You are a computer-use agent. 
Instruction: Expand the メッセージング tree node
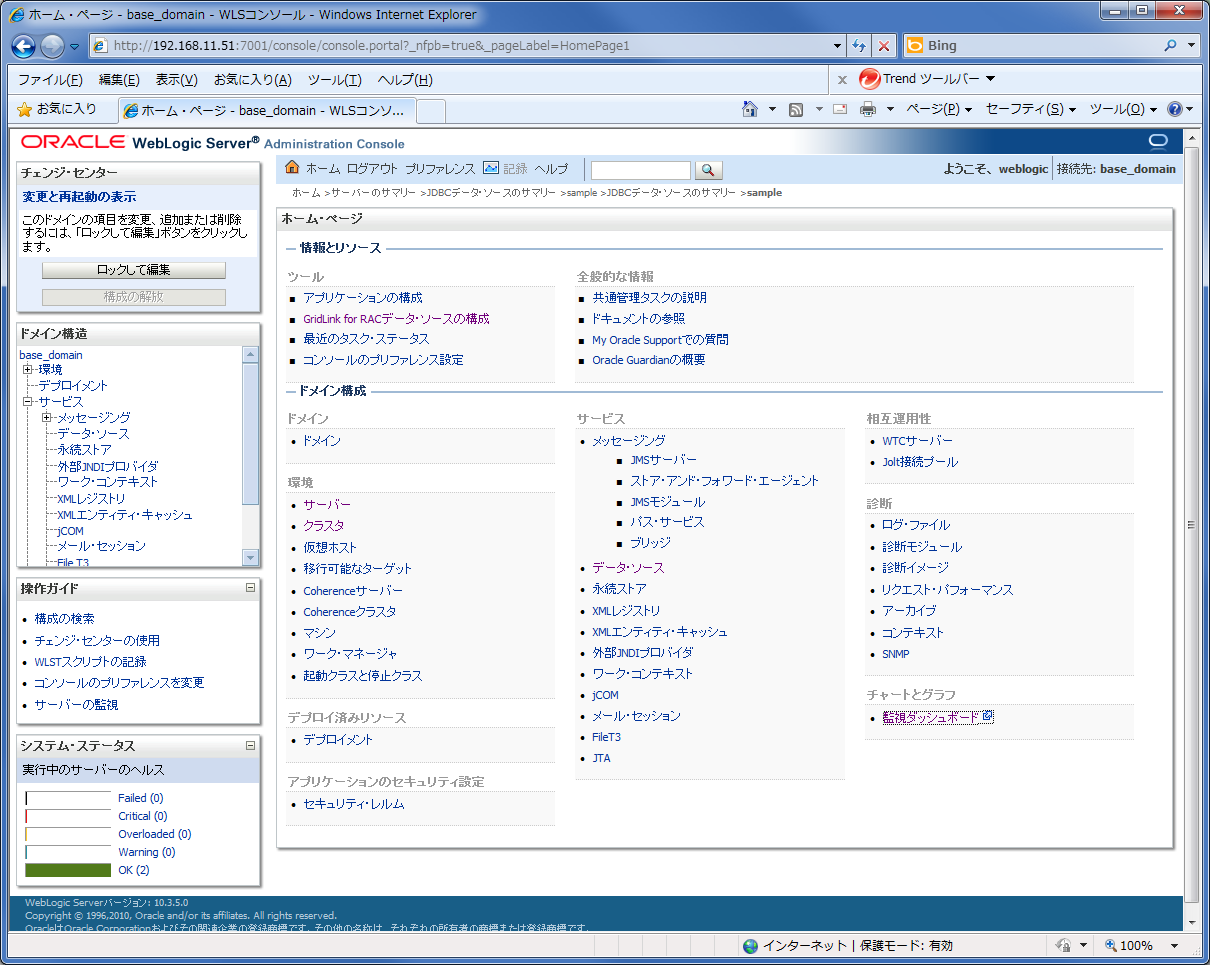point(47,418)
